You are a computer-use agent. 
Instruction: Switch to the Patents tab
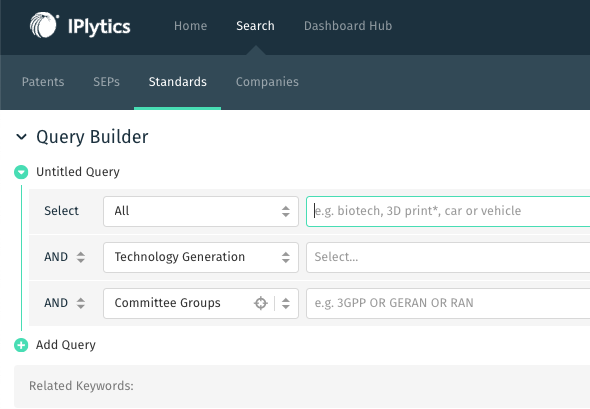43,82
